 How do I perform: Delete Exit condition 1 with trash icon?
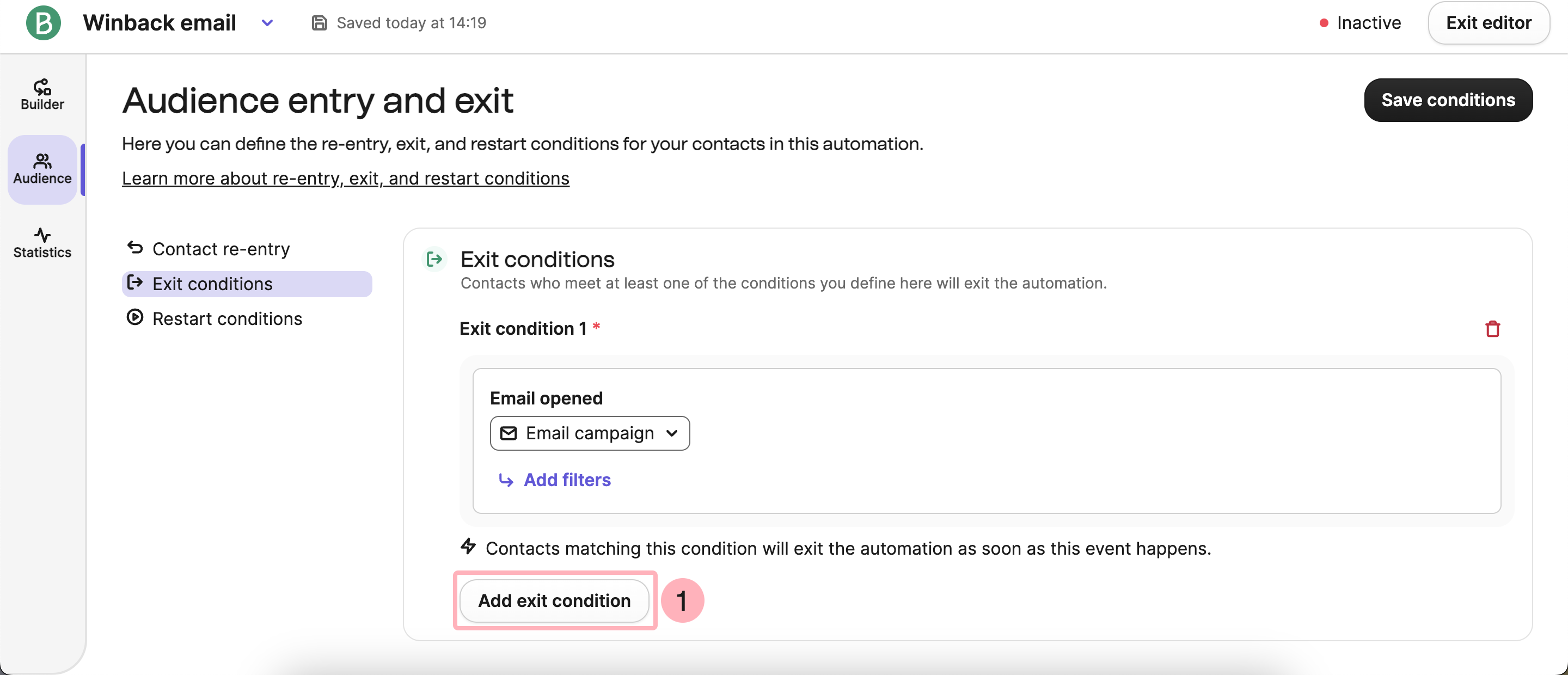[1492, 329]
